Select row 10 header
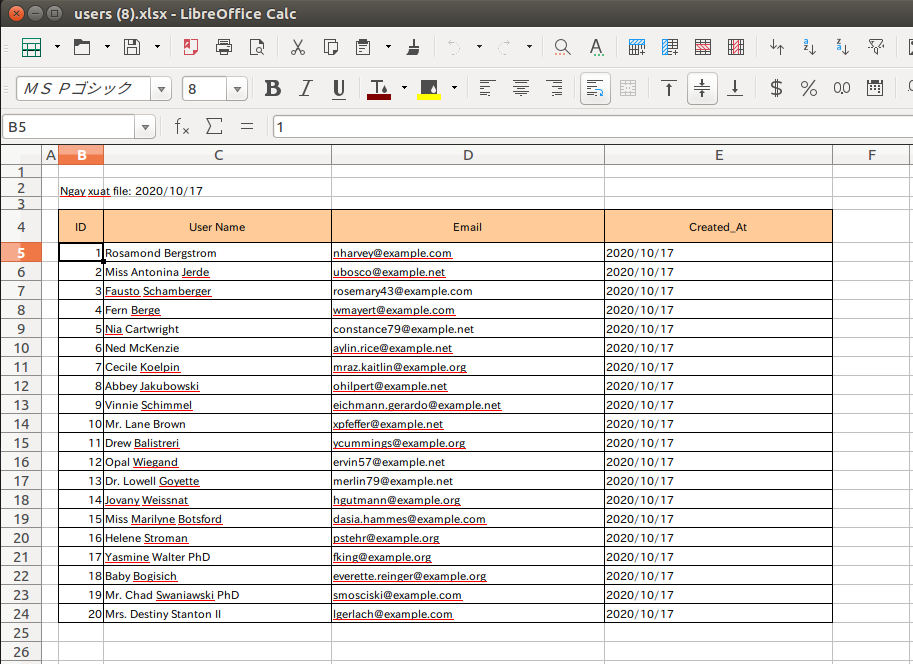The image size is (913, 664). point(21,348)
